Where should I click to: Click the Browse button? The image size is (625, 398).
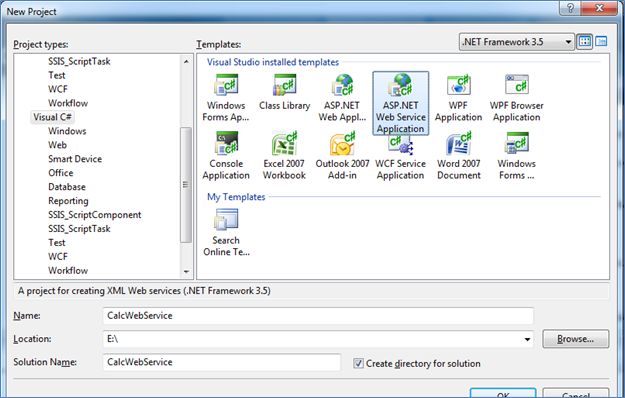[x=576, y=339]
